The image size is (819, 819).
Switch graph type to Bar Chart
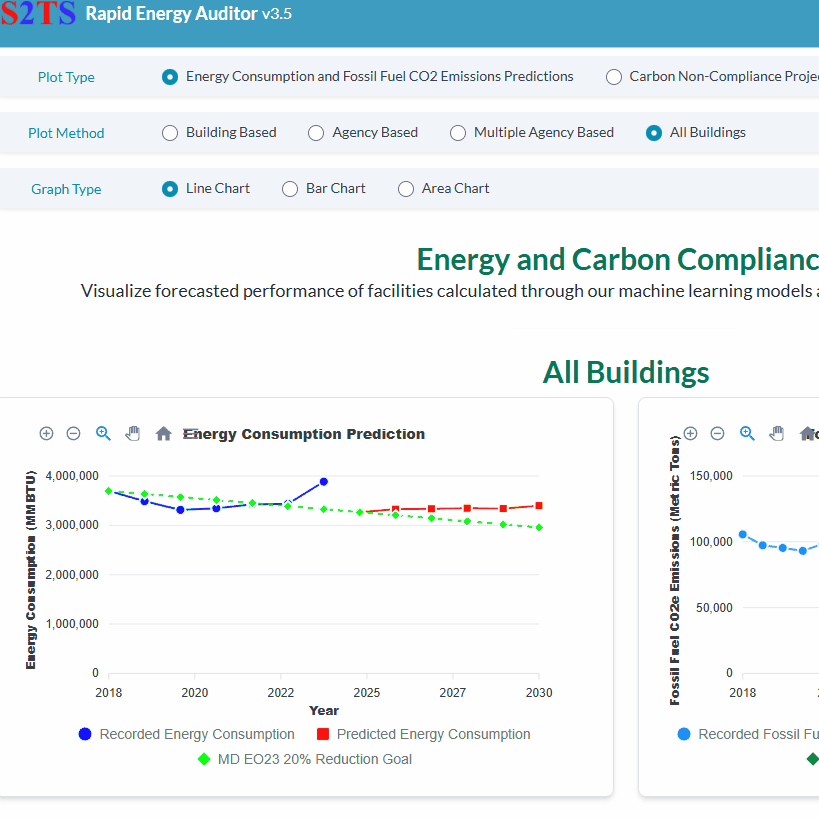point(290,189)
